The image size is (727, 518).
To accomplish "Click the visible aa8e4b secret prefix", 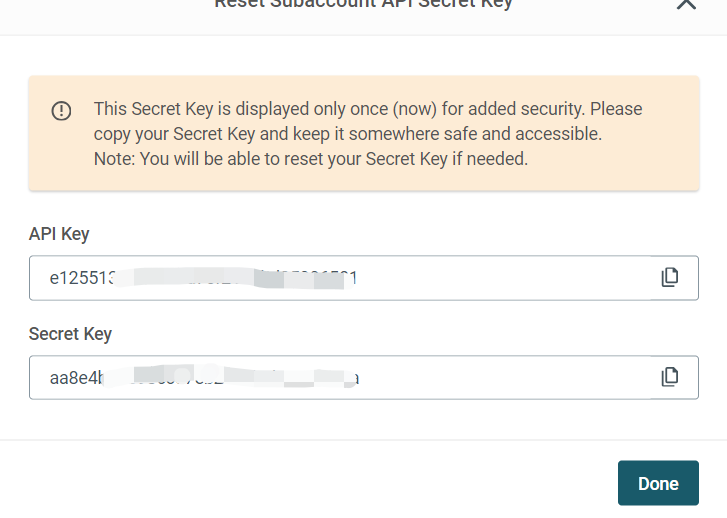I will tap(77, 378).
